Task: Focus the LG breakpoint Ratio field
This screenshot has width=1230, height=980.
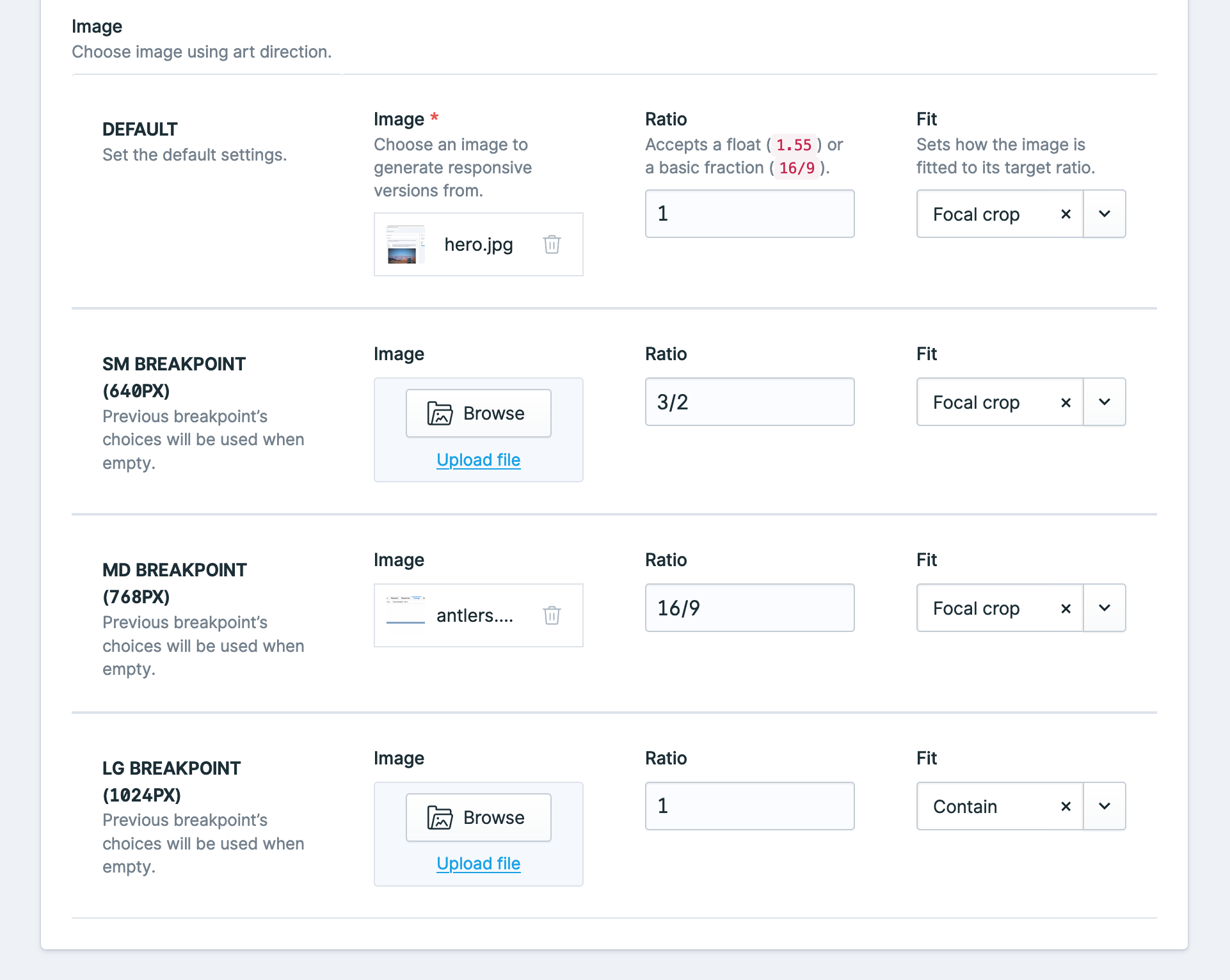Action: click(749, 806)
